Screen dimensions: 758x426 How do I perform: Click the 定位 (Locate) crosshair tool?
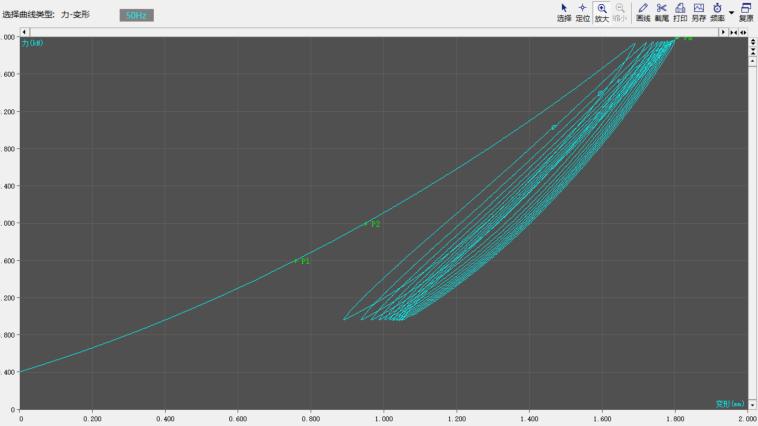582,12
